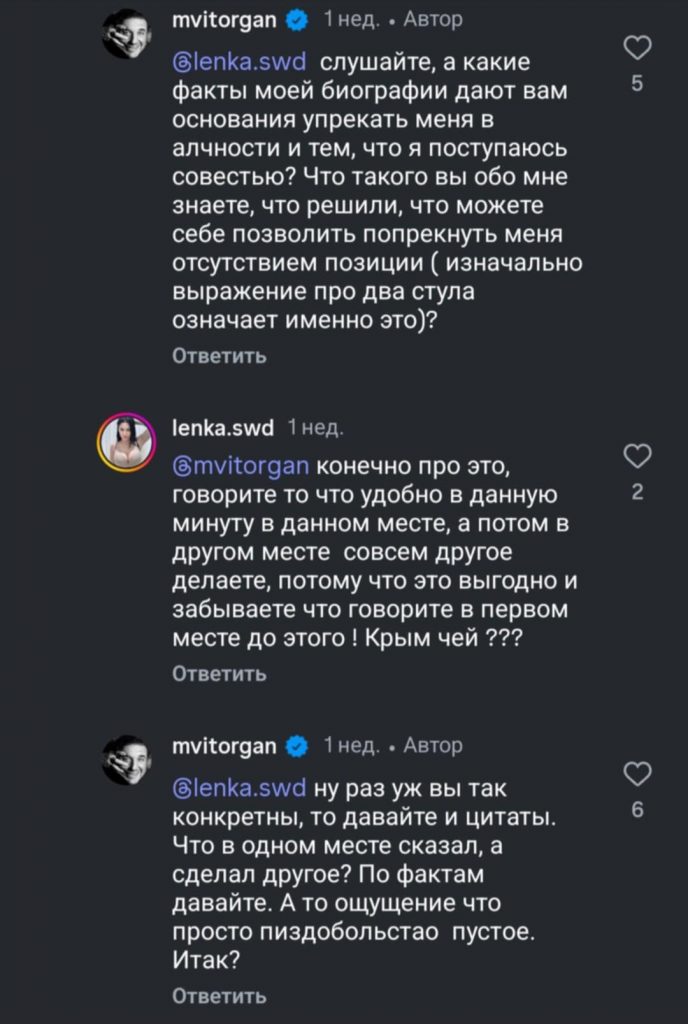Show the 2 likes on lenka.swd's comment

point(637,492)
